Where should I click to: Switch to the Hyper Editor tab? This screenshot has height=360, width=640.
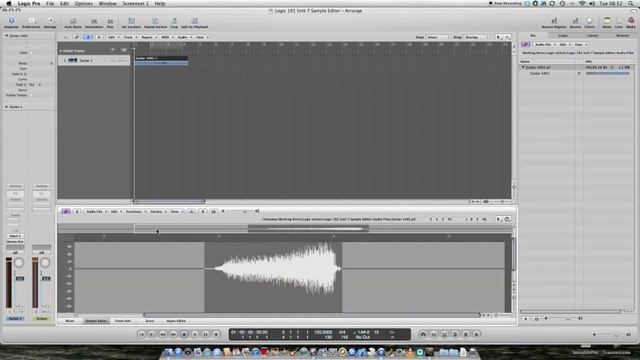click(176, 321)
